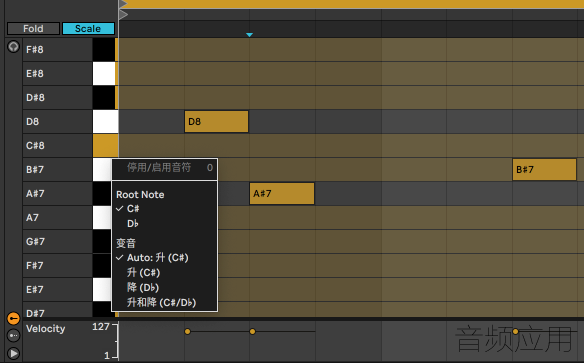
Task: Click the E#8 pitch label
Action: point(35,74)
